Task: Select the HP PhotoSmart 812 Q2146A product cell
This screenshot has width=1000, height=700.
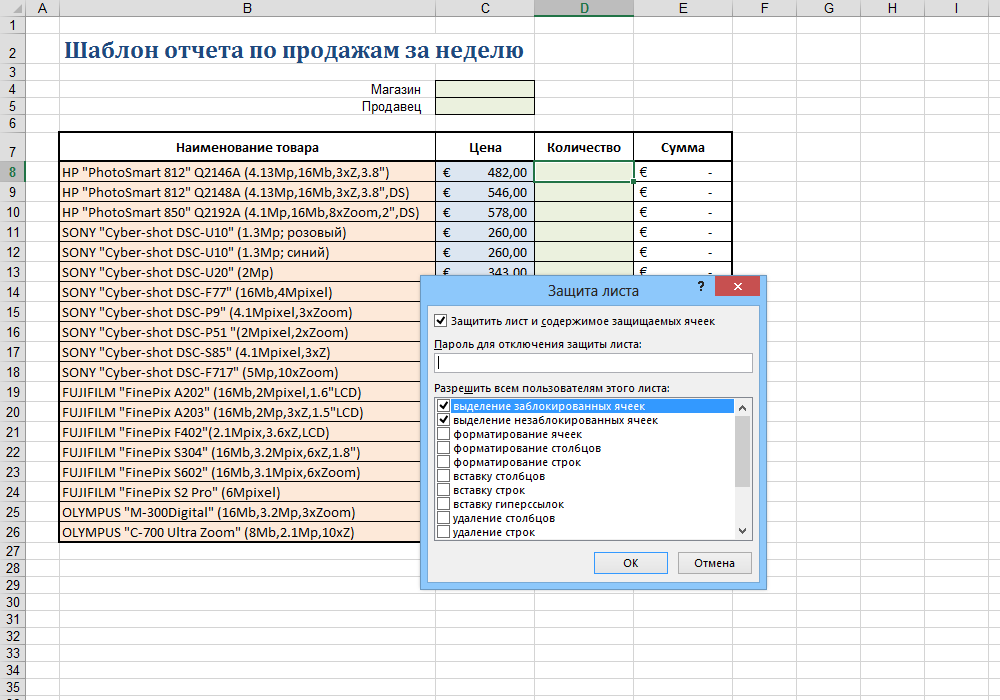Action: tap(247, 172)
